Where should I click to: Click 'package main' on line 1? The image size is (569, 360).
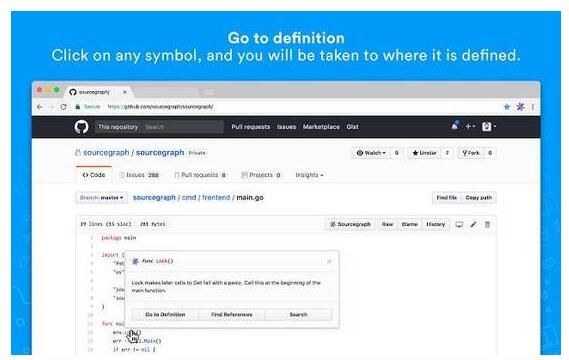coord(119,238)
